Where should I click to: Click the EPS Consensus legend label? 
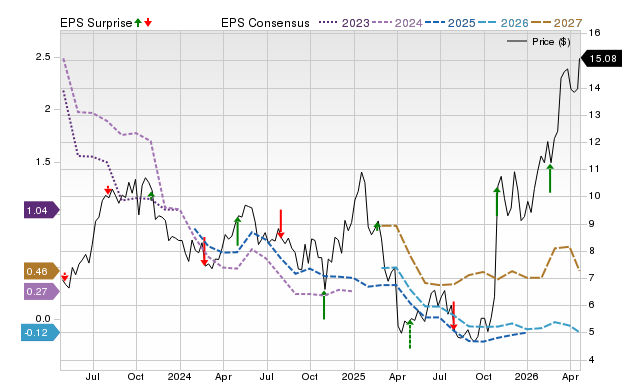(265, 23)
